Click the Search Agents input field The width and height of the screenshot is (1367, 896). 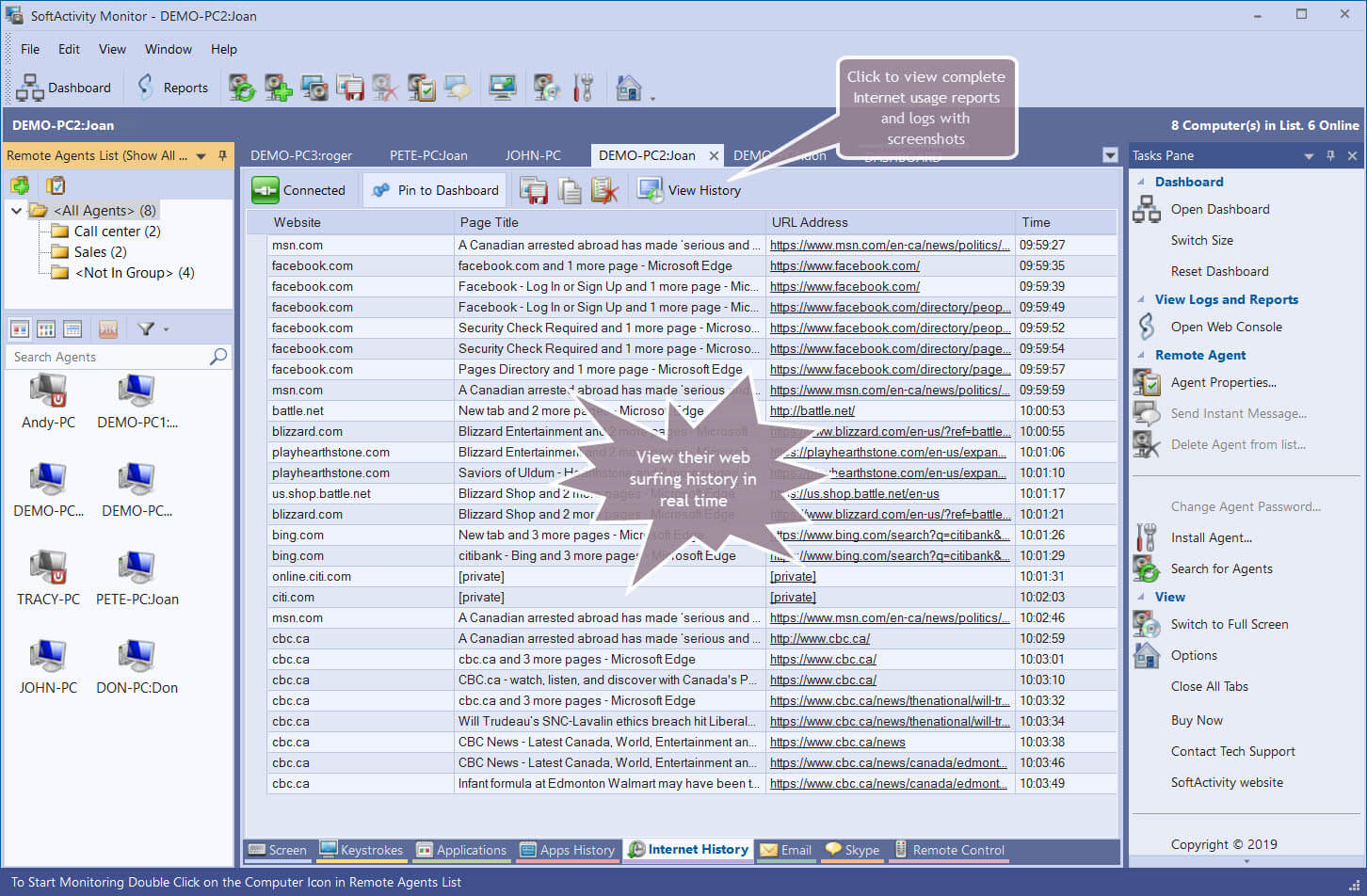pos(108,357)
